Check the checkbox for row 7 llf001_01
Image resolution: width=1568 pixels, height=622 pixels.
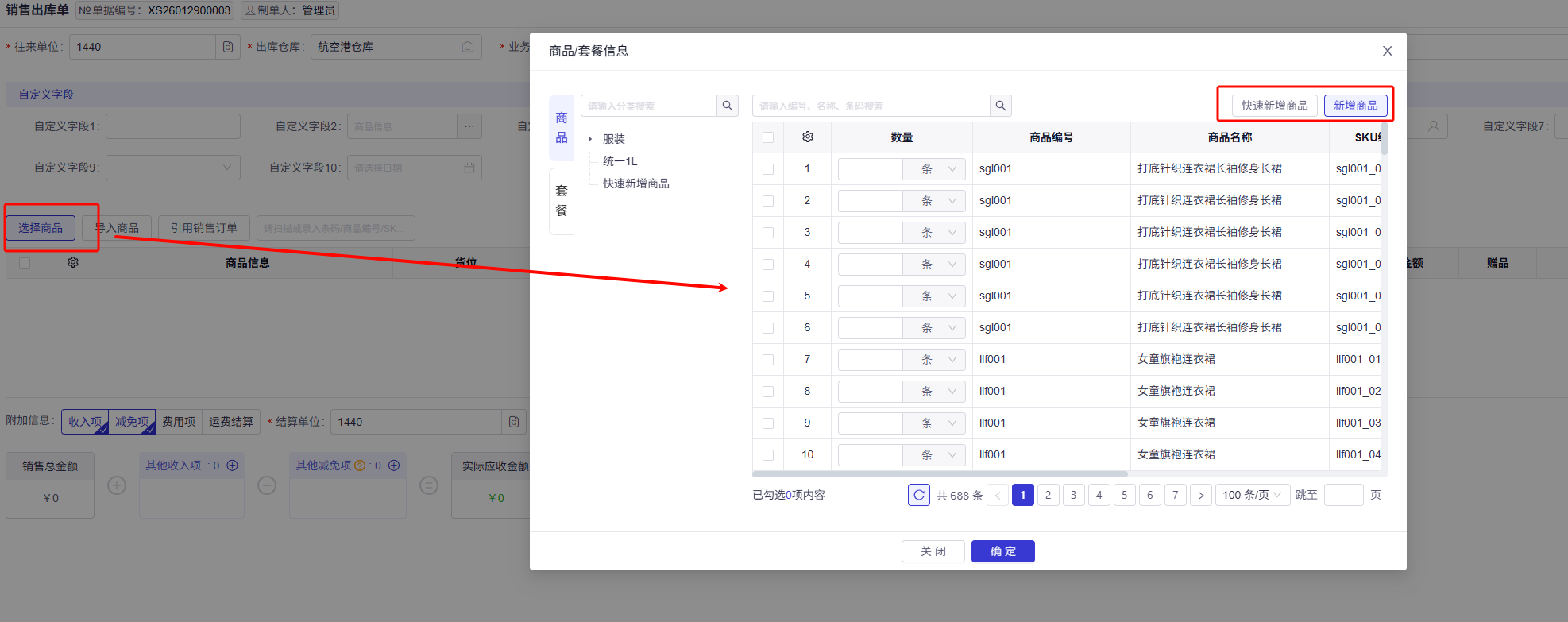768,360
